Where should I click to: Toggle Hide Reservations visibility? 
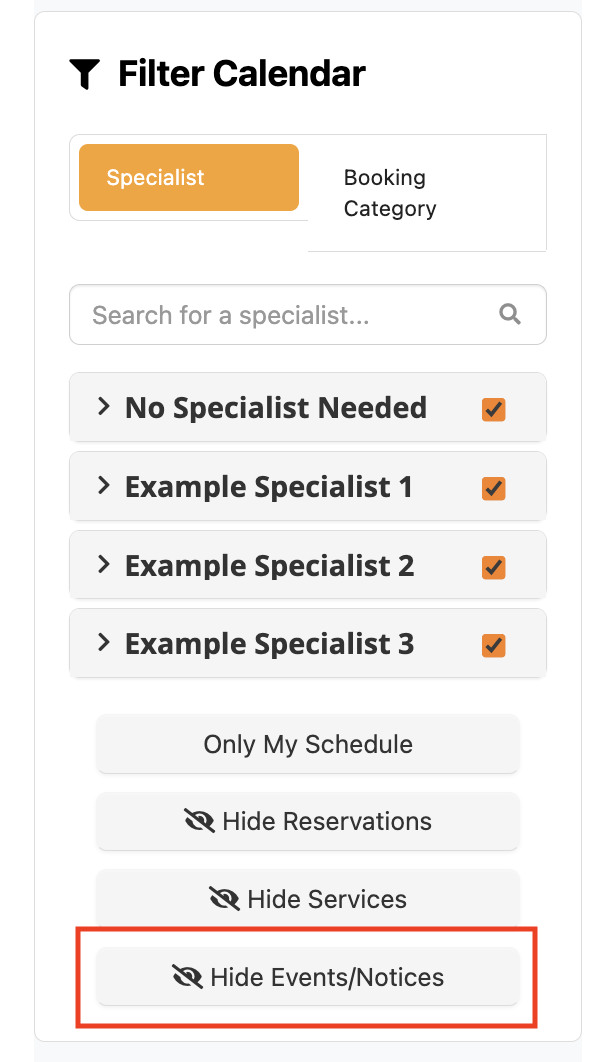(307, 820)
